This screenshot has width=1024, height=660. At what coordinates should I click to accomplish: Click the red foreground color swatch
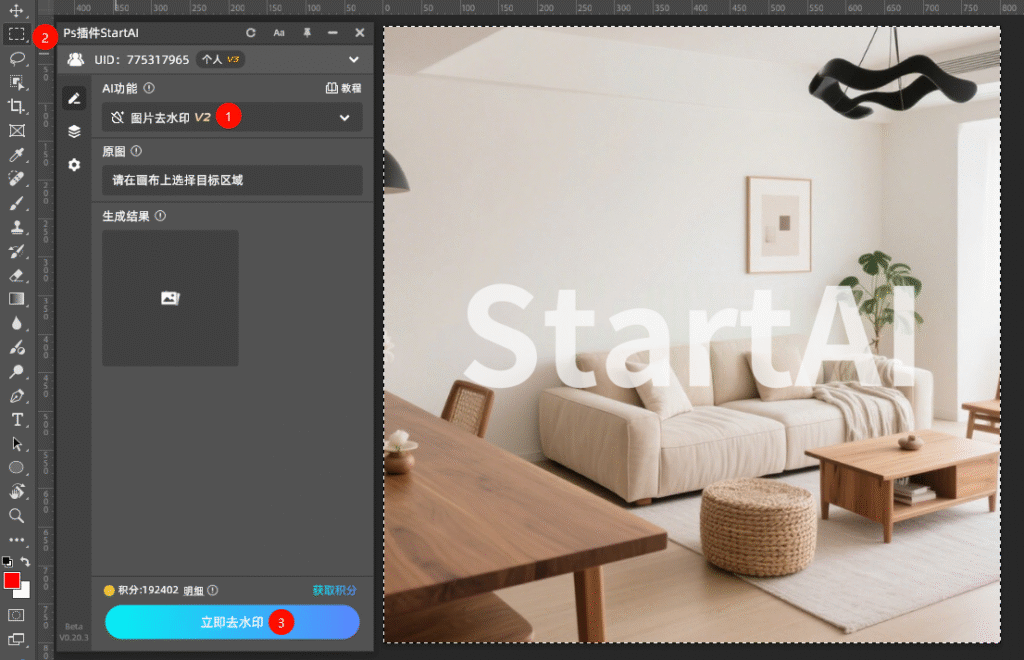pyautogui.click(x=12, y=581)
